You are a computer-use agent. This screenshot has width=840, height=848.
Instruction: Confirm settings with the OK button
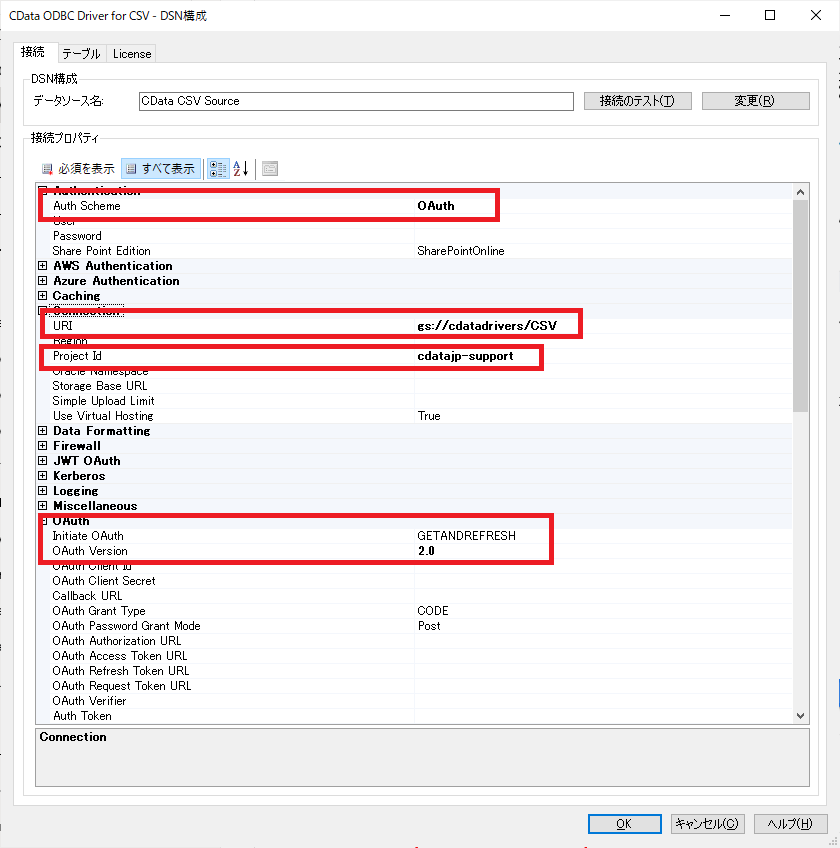click(x=624, y=823)
